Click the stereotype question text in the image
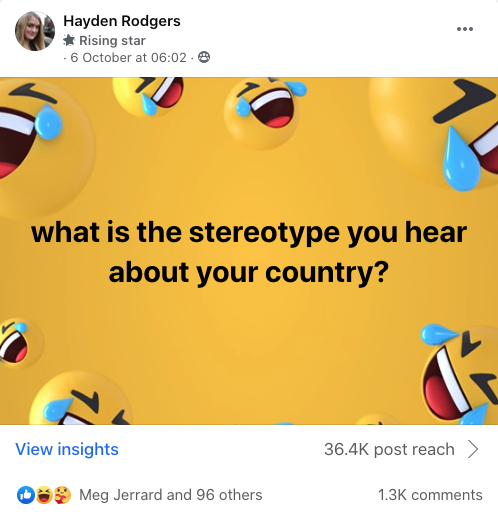 click(x=249, y=253)
